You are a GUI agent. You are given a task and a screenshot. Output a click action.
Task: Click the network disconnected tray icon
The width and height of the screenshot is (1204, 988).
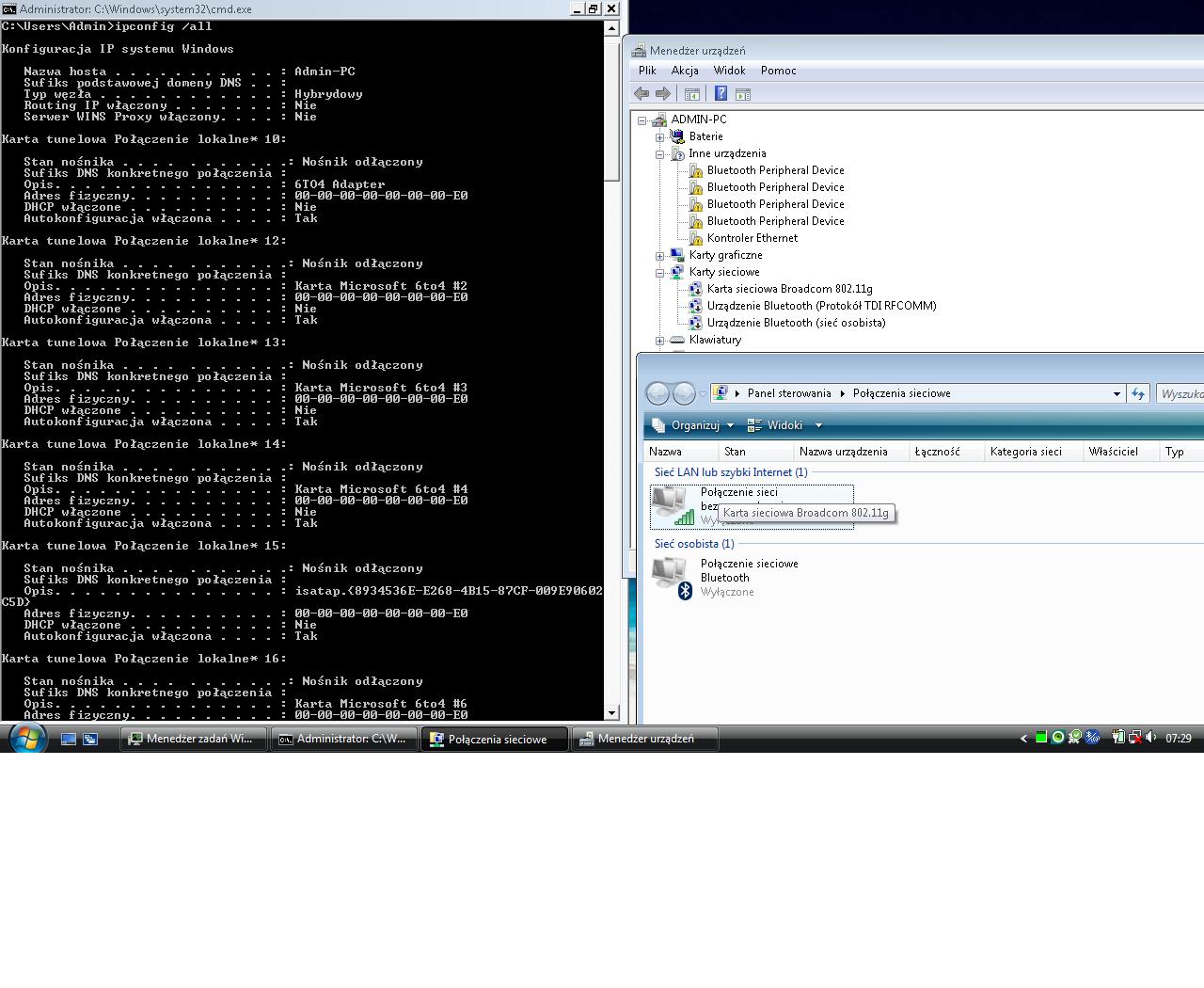1134,738
